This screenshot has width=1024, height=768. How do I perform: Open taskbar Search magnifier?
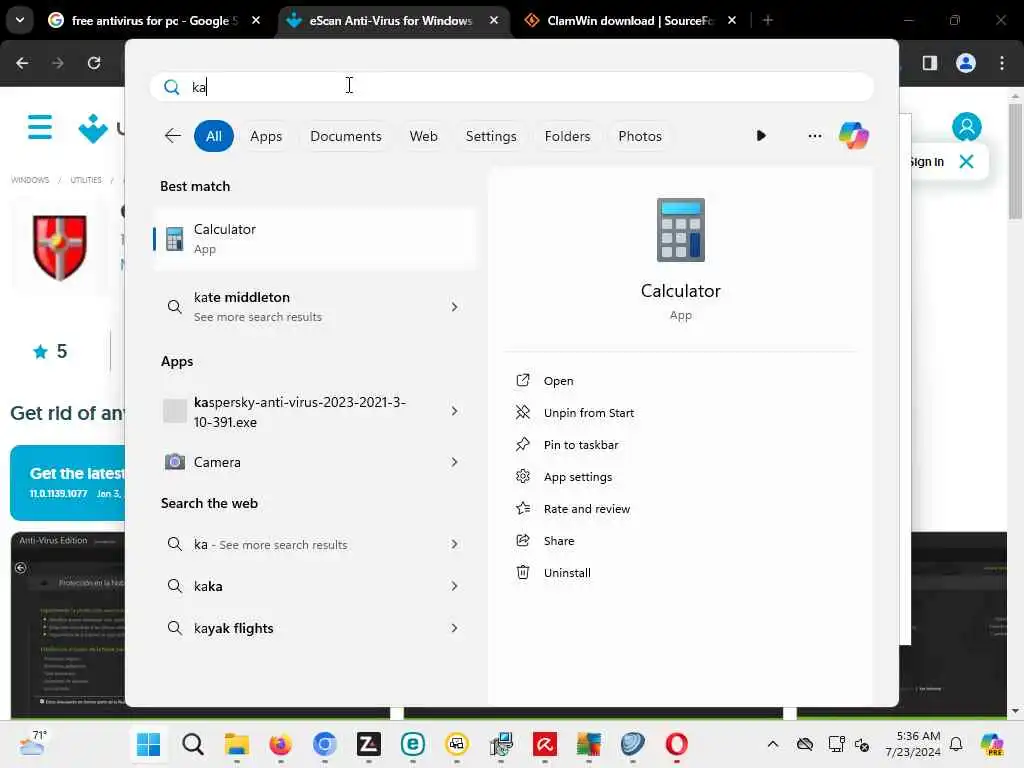point(193,744)
